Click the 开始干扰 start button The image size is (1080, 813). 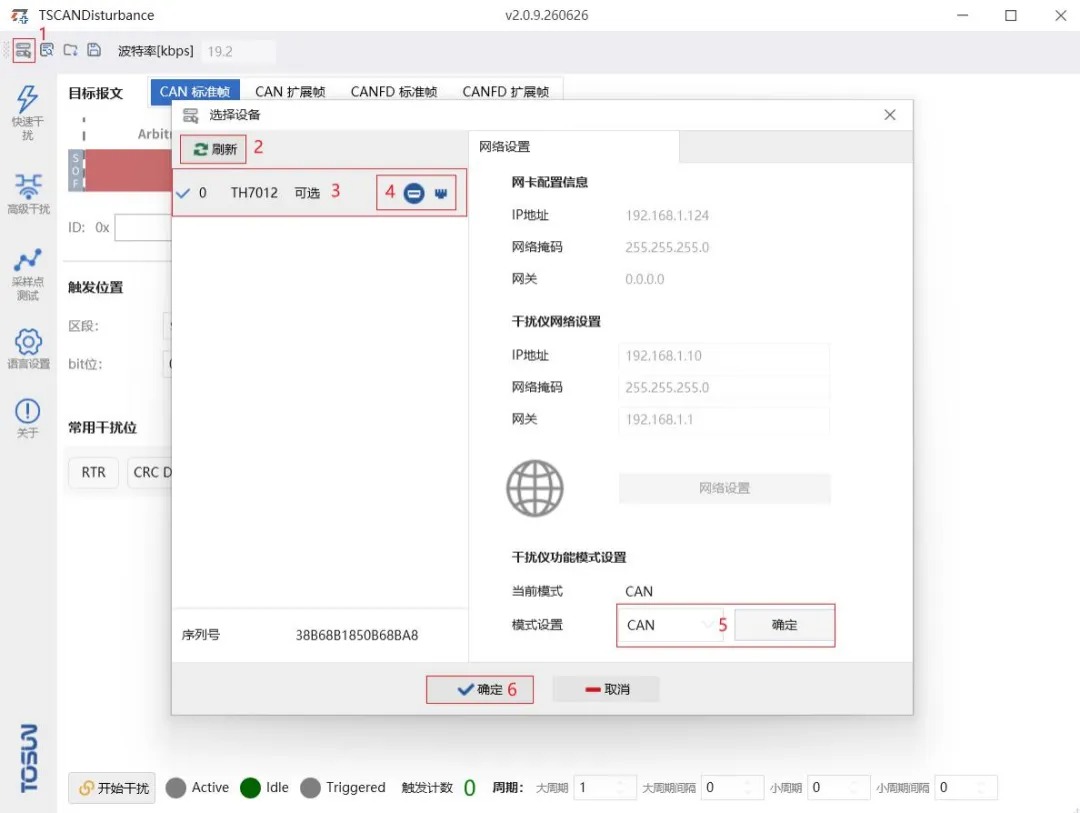tap(112, 788)
